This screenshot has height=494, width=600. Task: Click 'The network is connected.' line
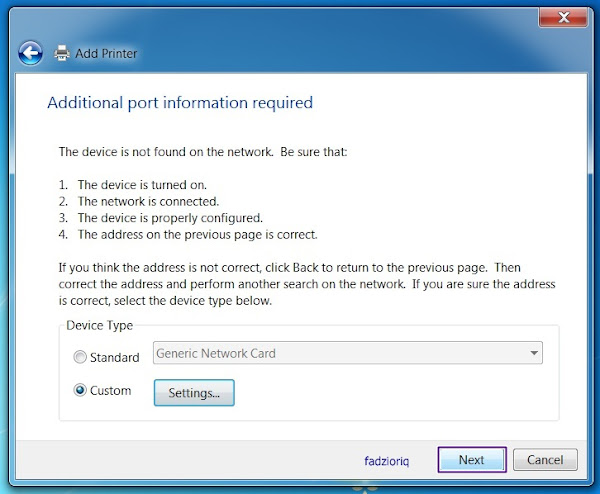click(x=148, y=201)
